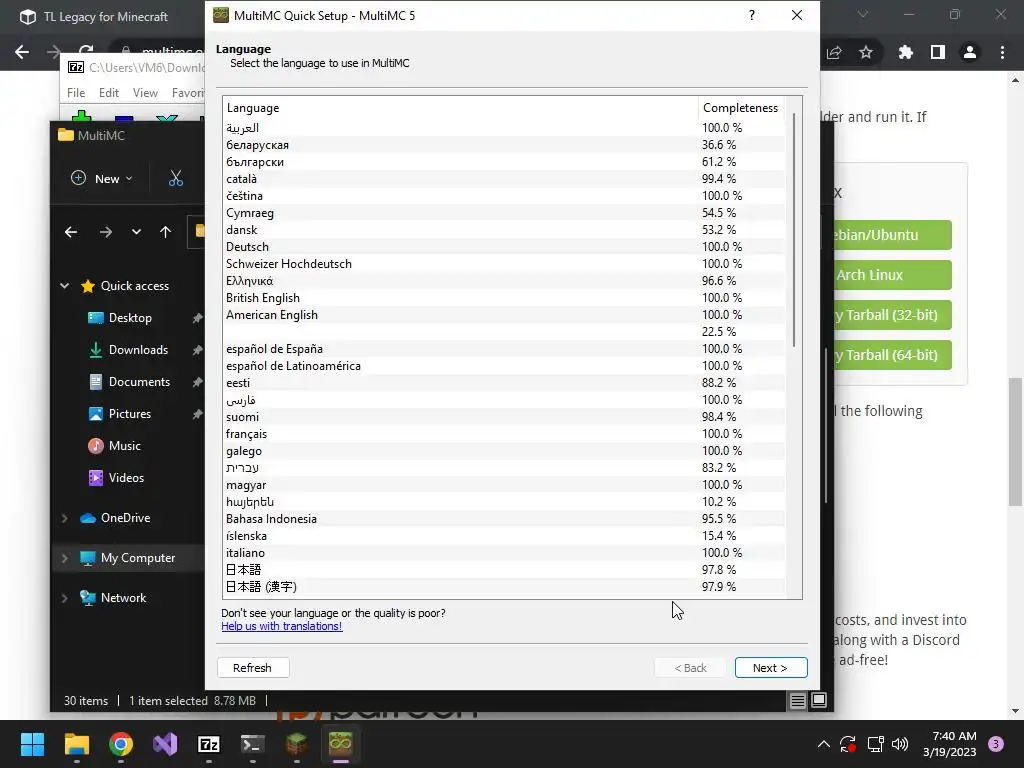1024x768 pixels.
Task: Open Videos in Quick access
Action: (126, 478)
